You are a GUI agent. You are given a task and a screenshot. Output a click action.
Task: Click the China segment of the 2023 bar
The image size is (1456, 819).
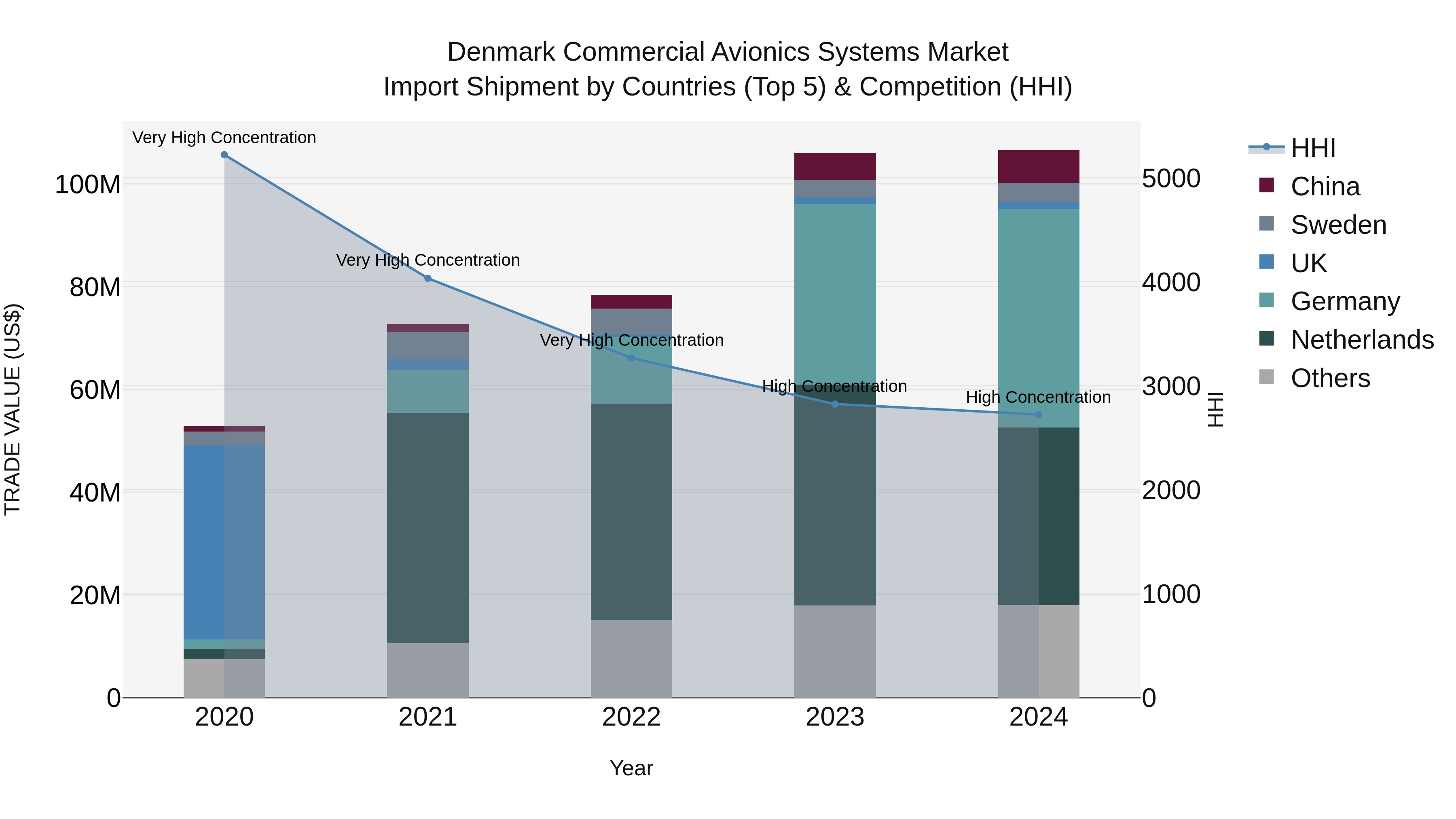pos(835,167)
